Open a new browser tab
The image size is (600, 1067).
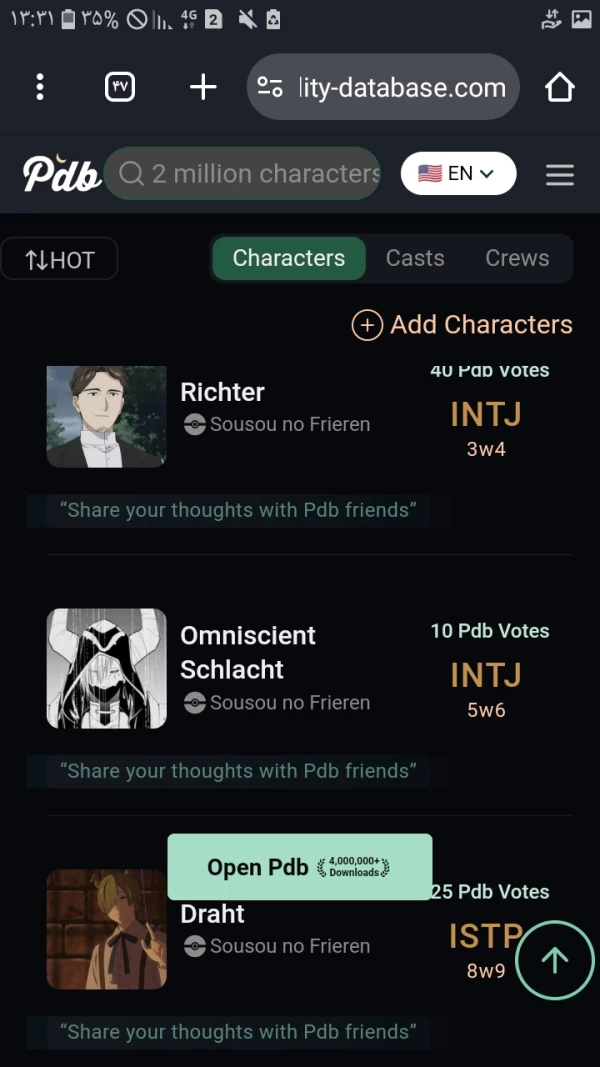point(203,87)
